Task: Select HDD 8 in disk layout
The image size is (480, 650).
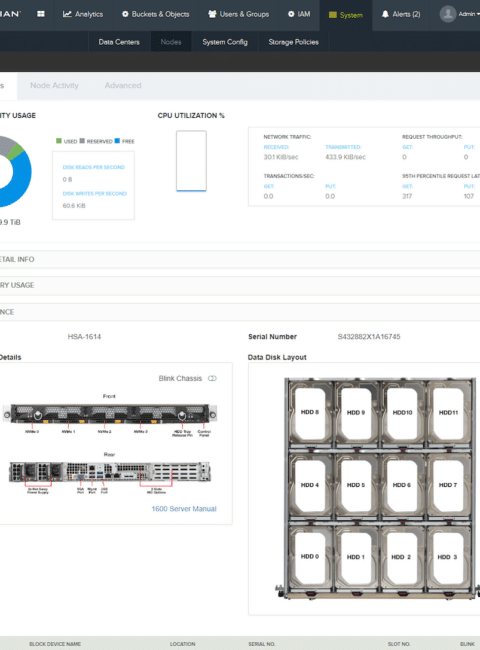Action: point(310,412)
